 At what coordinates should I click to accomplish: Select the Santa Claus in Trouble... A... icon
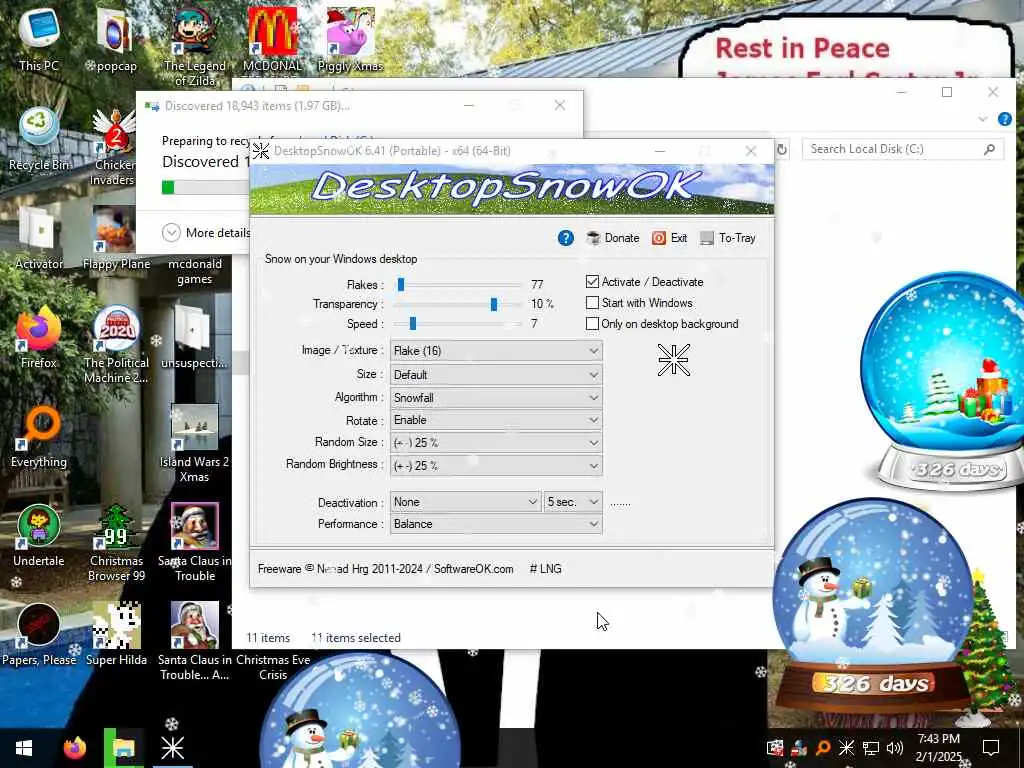click(194, 643)
